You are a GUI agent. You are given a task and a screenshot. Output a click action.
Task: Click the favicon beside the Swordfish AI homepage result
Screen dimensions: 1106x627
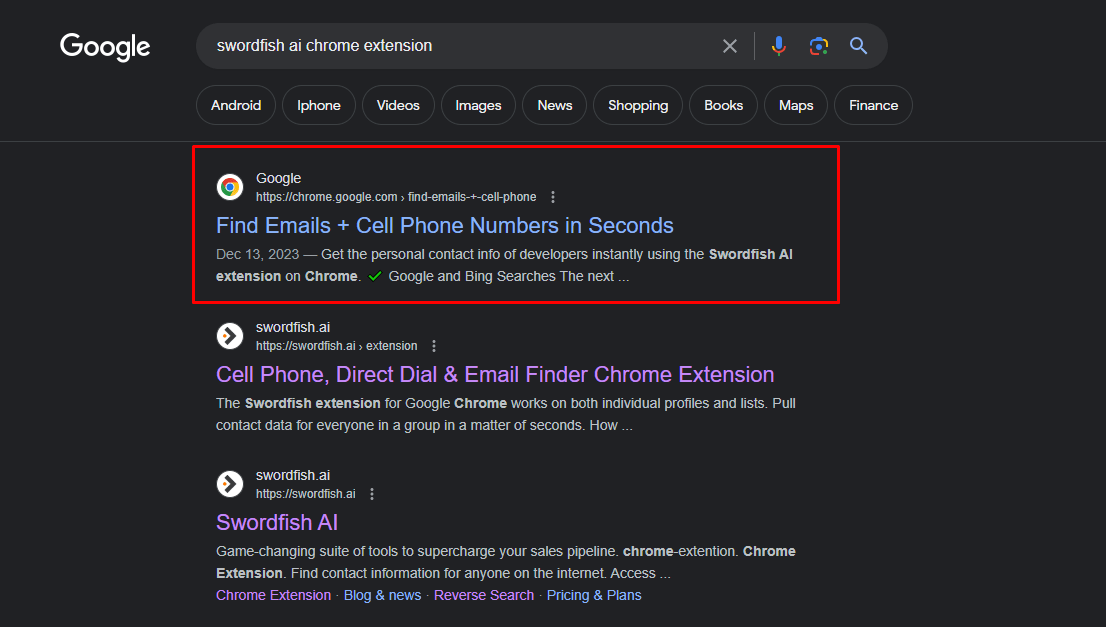click(230, 484)
